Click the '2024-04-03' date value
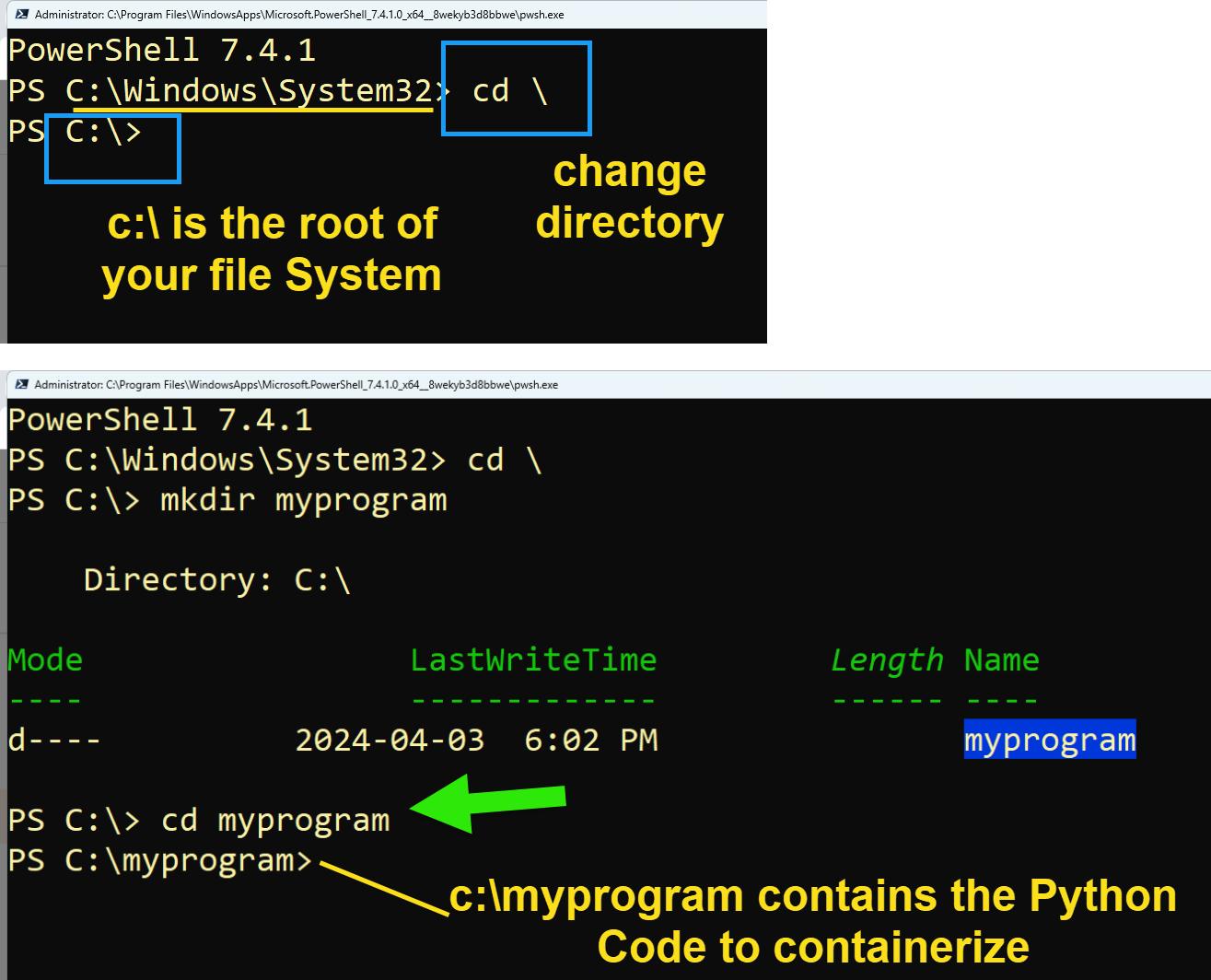The width and height of the screenshot is (1211, 980). point(390,740)
